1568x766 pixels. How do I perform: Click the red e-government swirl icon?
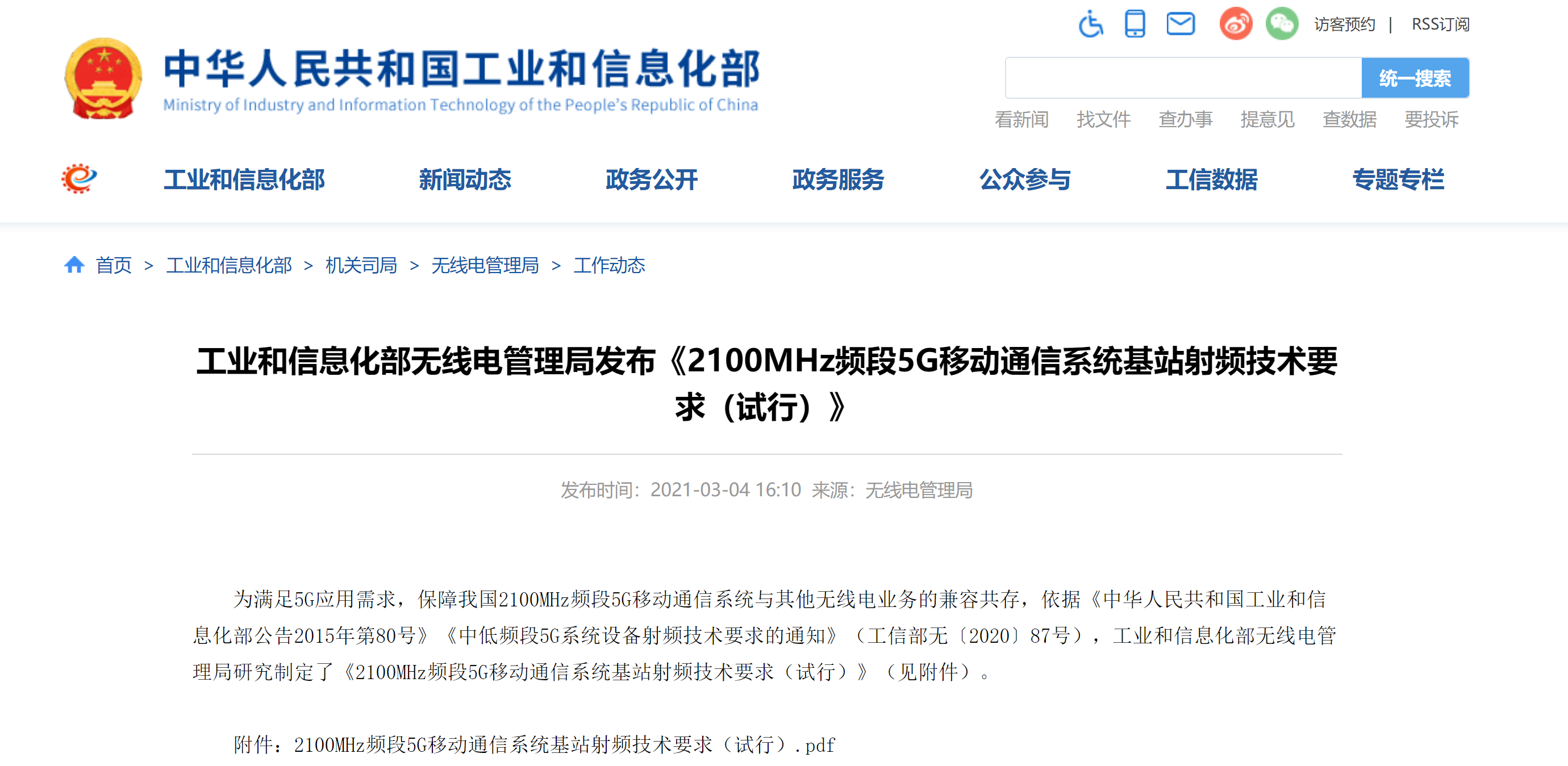pyautogui.click(x=79, y=178)
